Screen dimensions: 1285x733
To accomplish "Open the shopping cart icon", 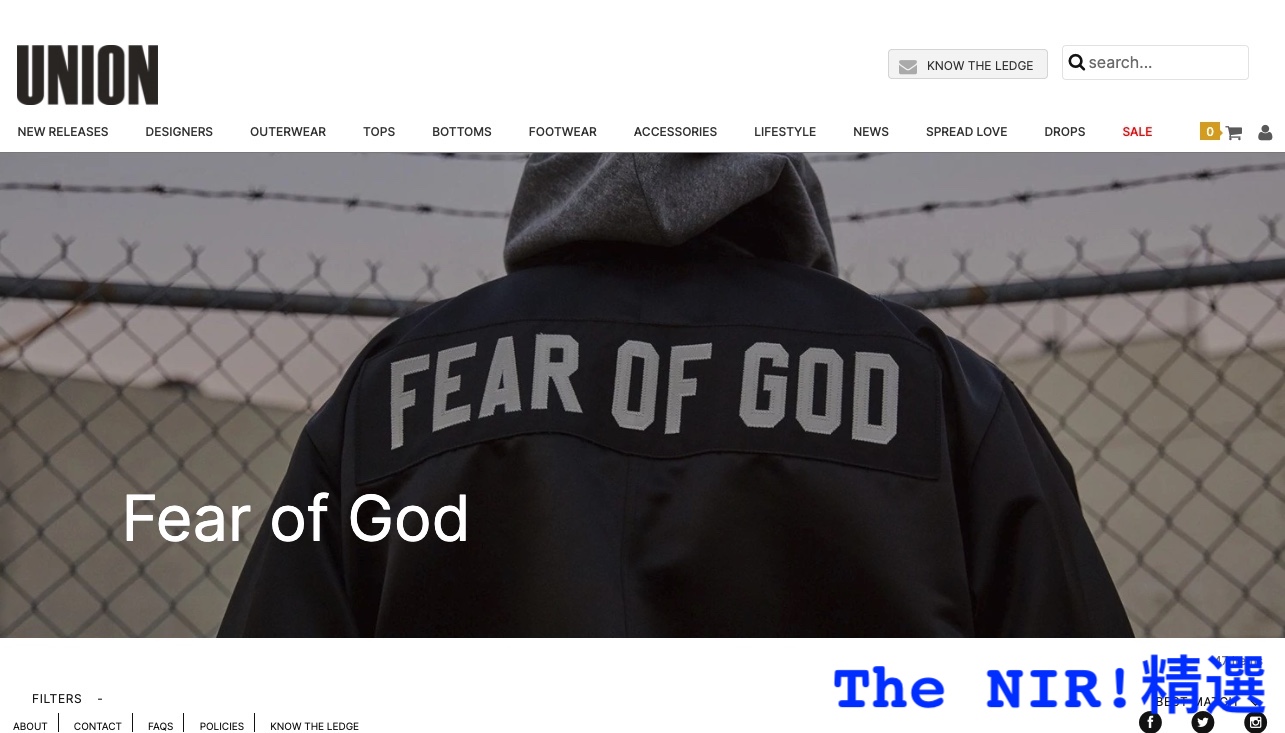I will pos(1233,132).
